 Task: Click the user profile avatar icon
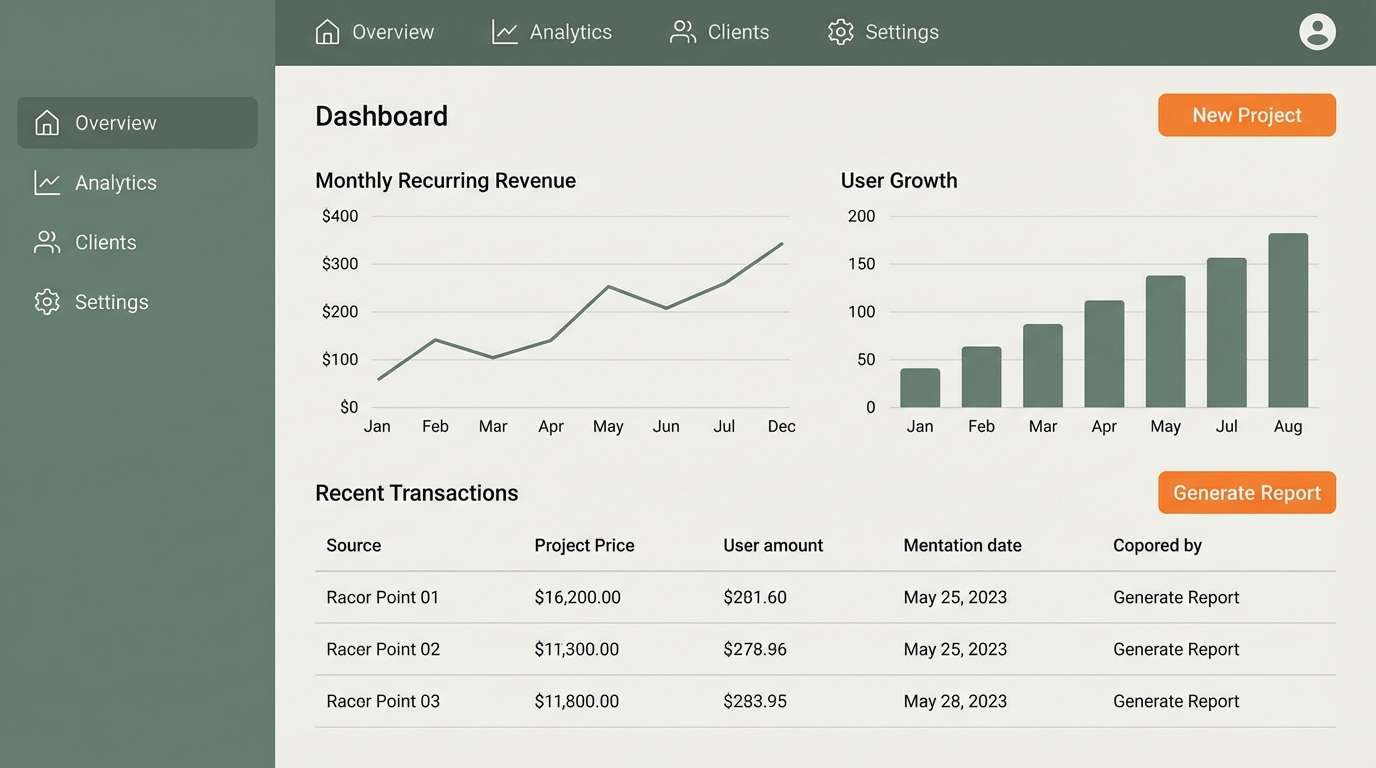[x=1317, y=31]
